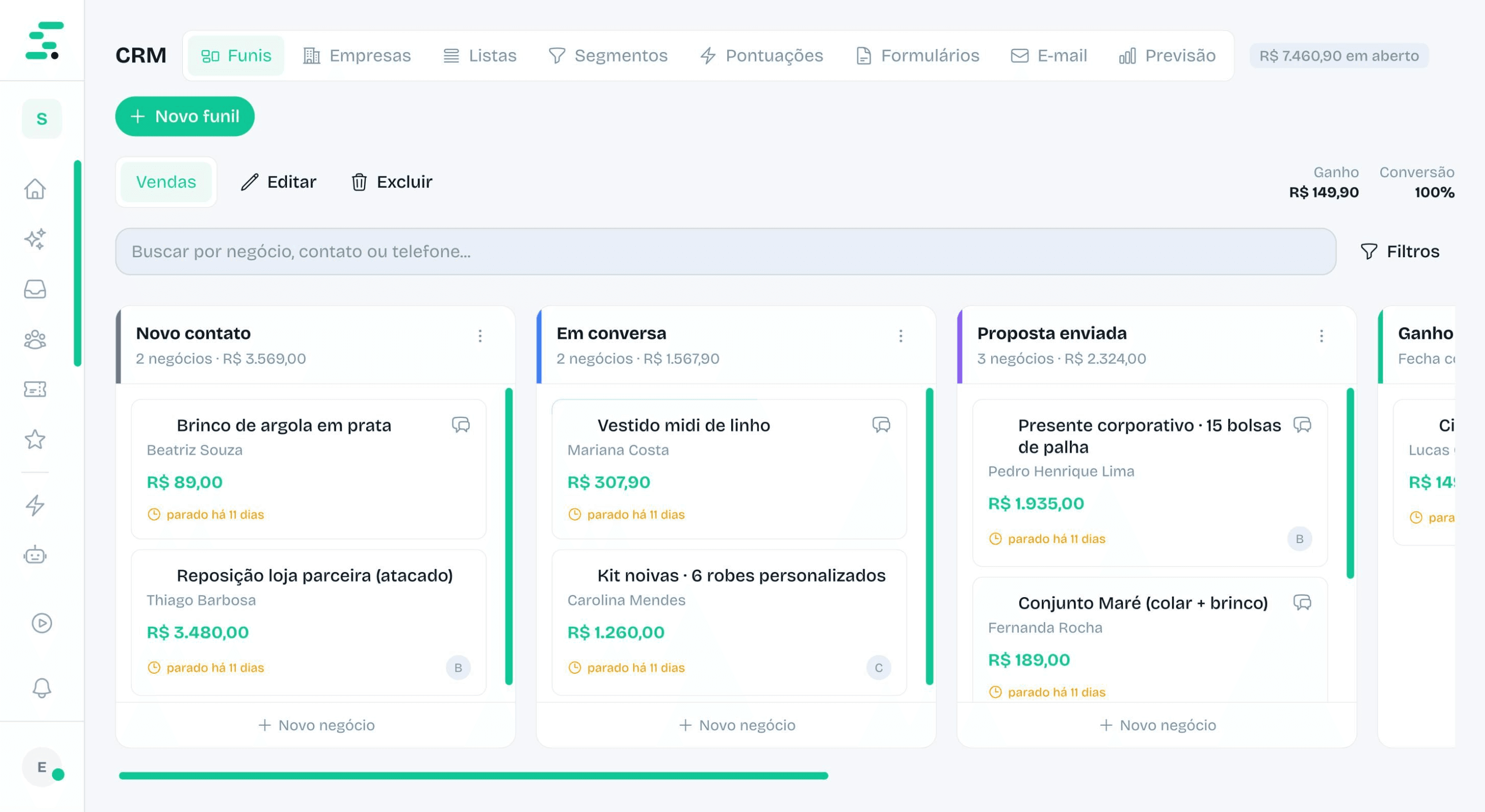This screenshot has height=812, width=1485.
Task: Click the app logo at top left
Action: pos(44,40)
